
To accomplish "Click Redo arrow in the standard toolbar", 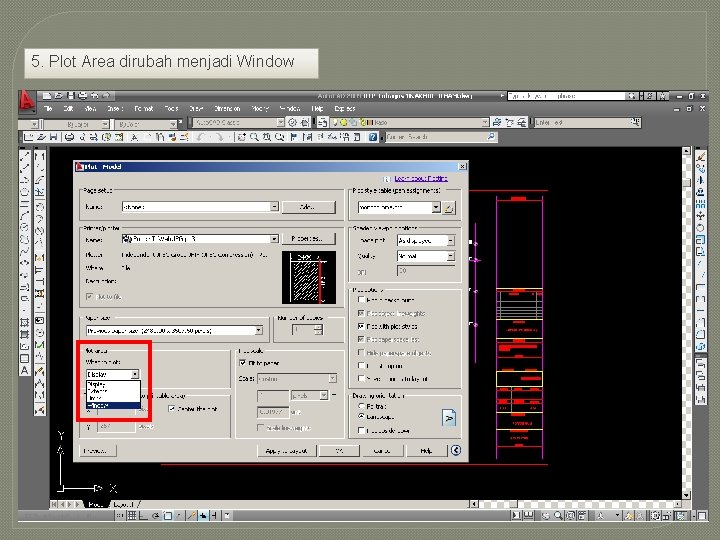I will tap(220, 137).
